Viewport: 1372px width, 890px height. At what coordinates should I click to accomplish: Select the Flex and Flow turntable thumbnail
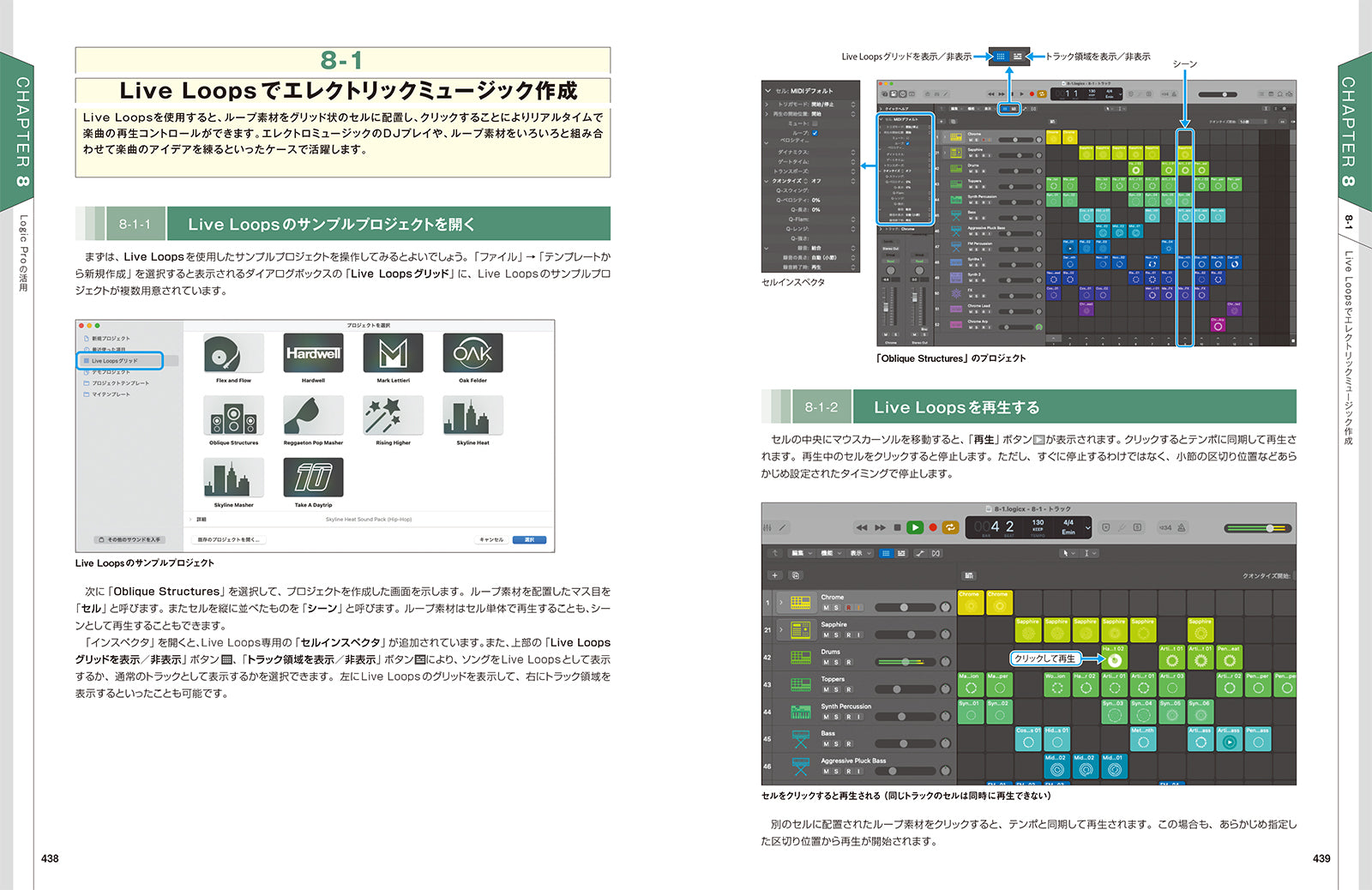(x=233, y=352)
